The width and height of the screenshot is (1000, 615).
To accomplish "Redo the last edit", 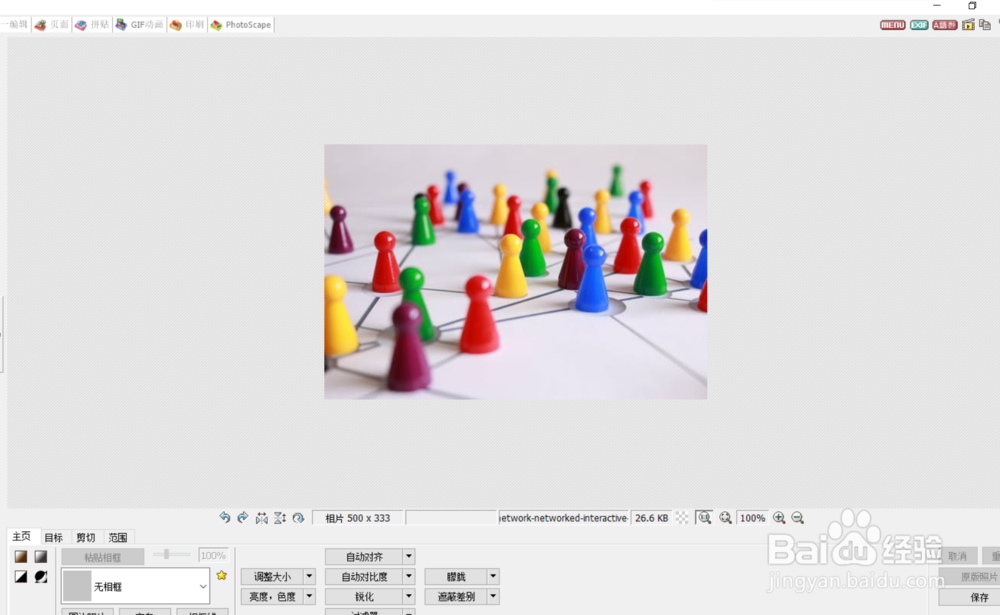I will (x=242, y=517).
